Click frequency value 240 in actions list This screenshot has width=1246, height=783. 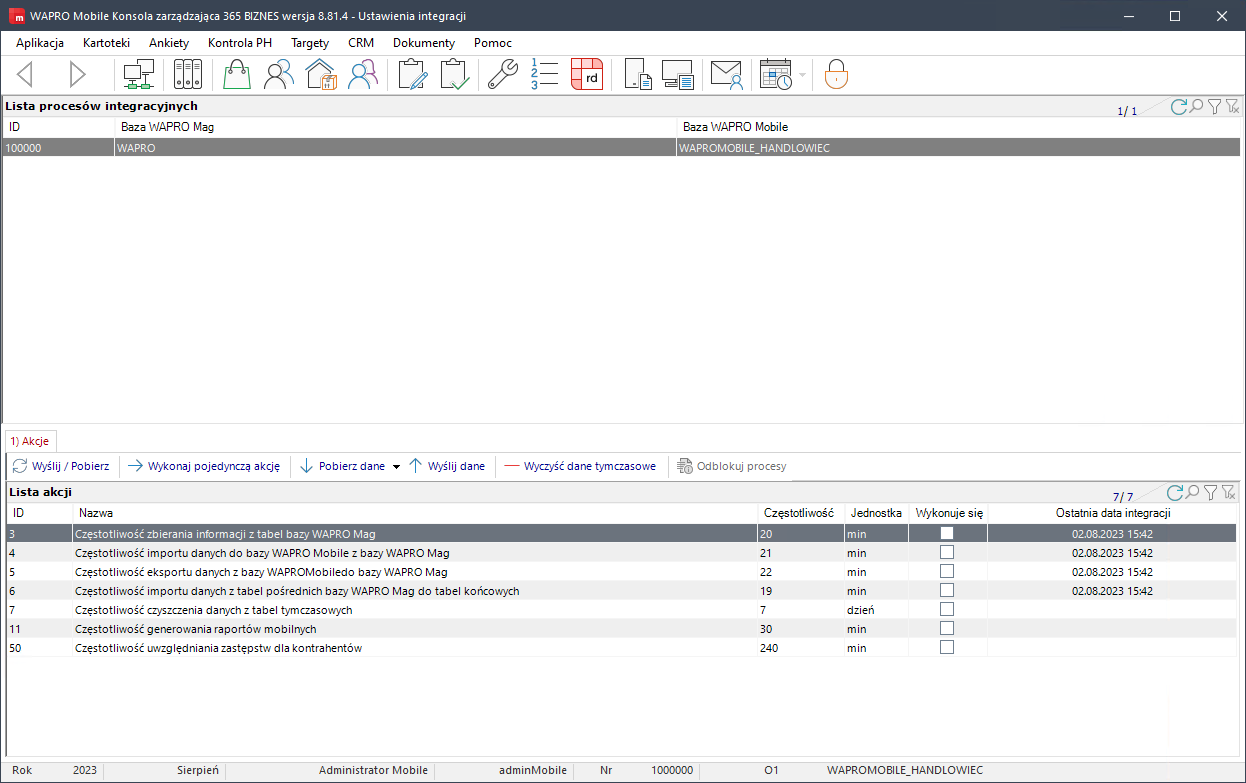tap(769, 648)
